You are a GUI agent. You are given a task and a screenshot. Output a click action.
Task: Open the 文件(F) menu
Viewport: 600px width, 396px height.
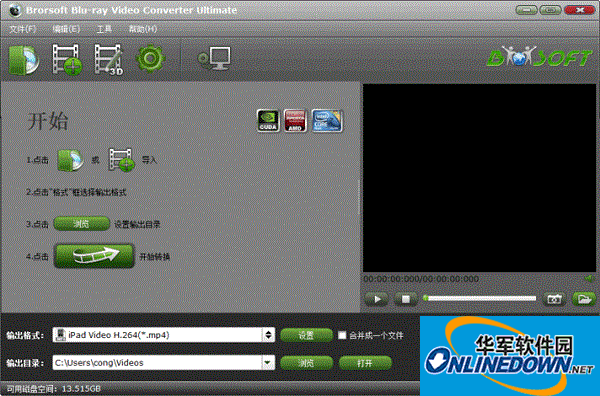click(x=23, y=29)
